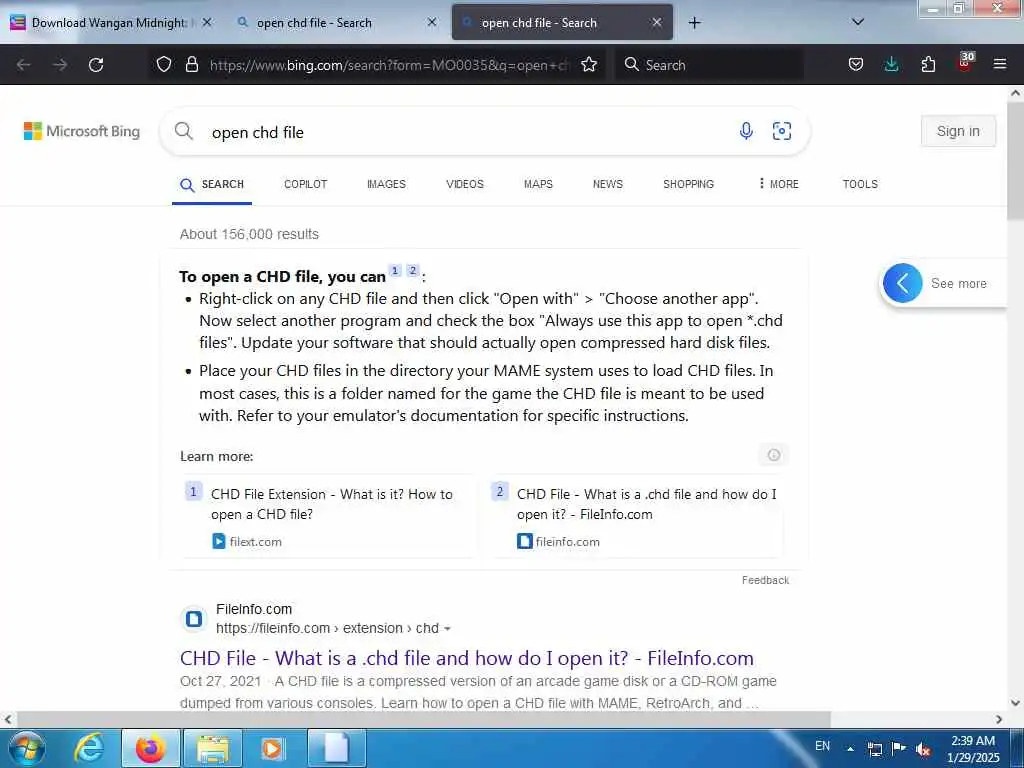Image resolution: width=1024 pixels, height=768 pixels.
Task: Click the Firefox forward arrow button
Action: tap(60, 65)
